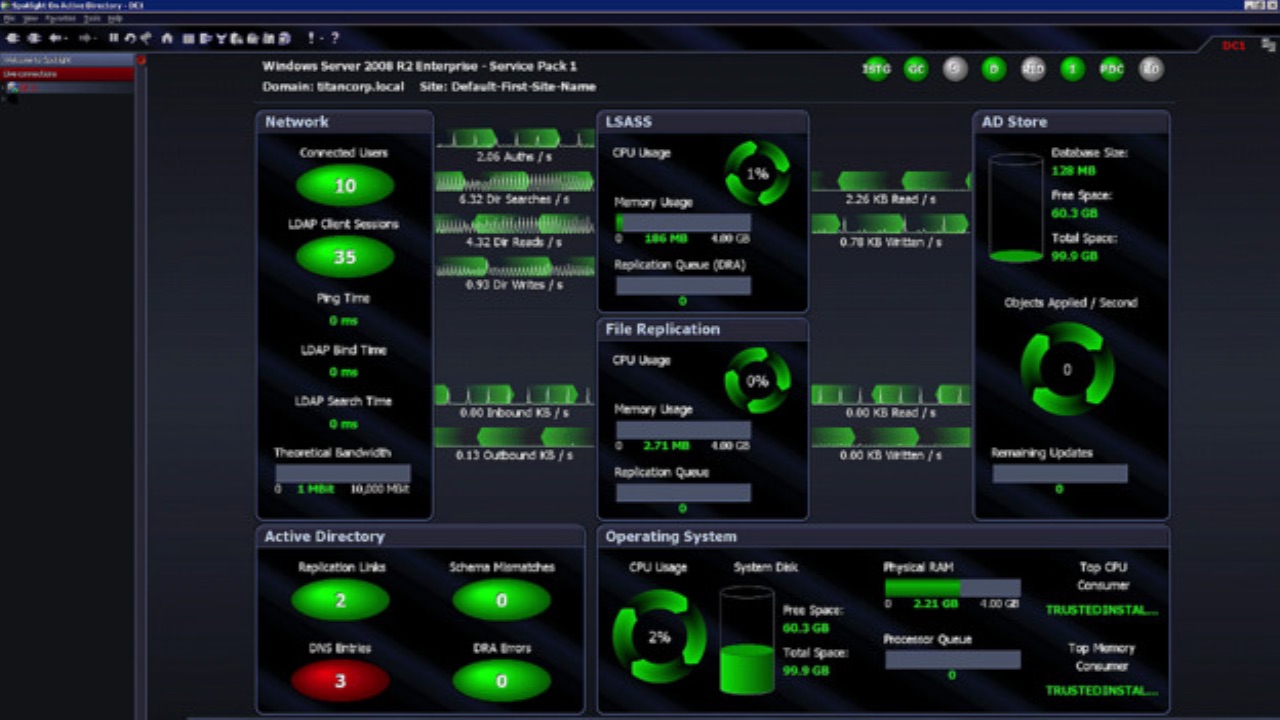Click the Remaining Updates bar
1280x720 pixels.
(x=1060, y=473)
